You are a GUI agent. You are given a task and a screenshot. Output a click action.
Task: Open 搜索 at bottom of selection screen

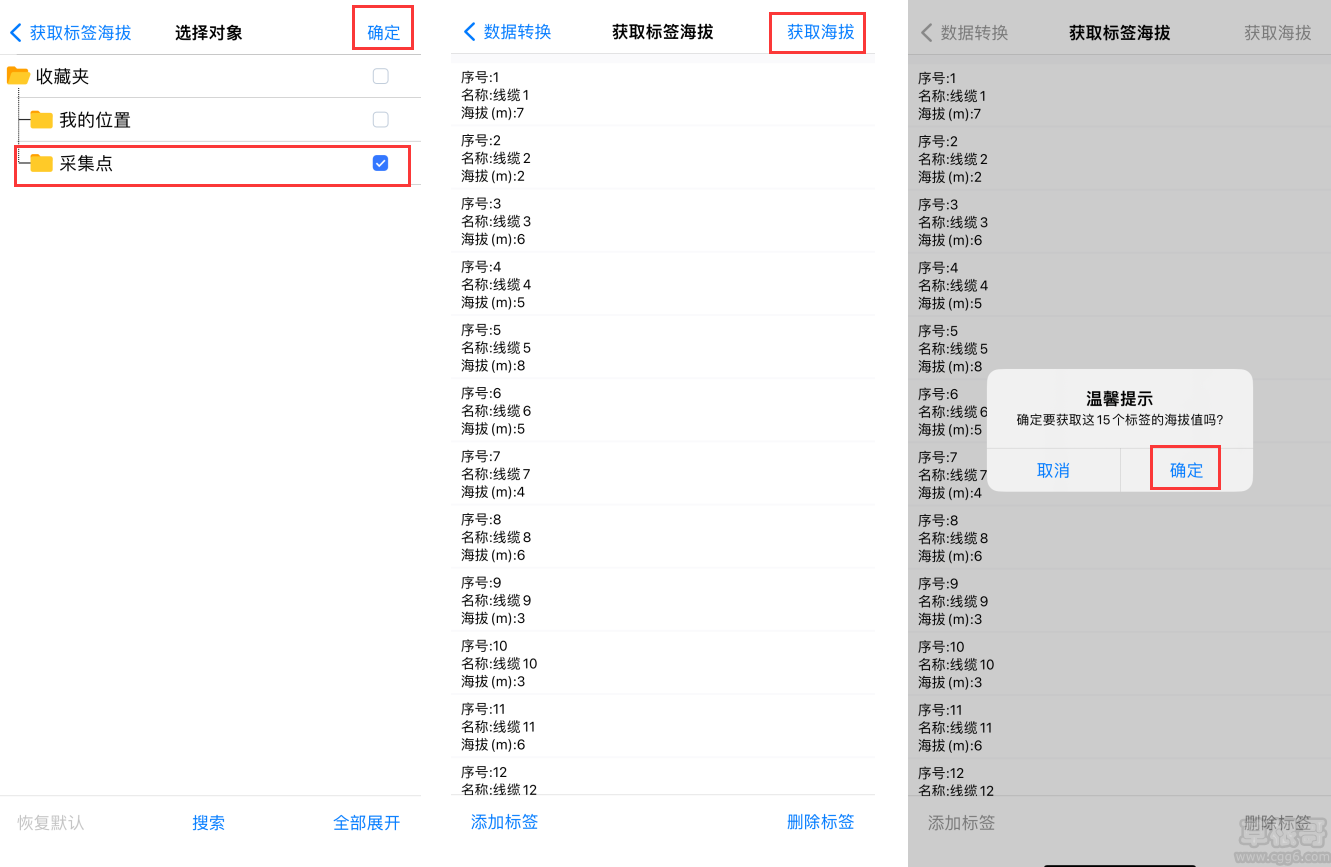click(209, 823)
